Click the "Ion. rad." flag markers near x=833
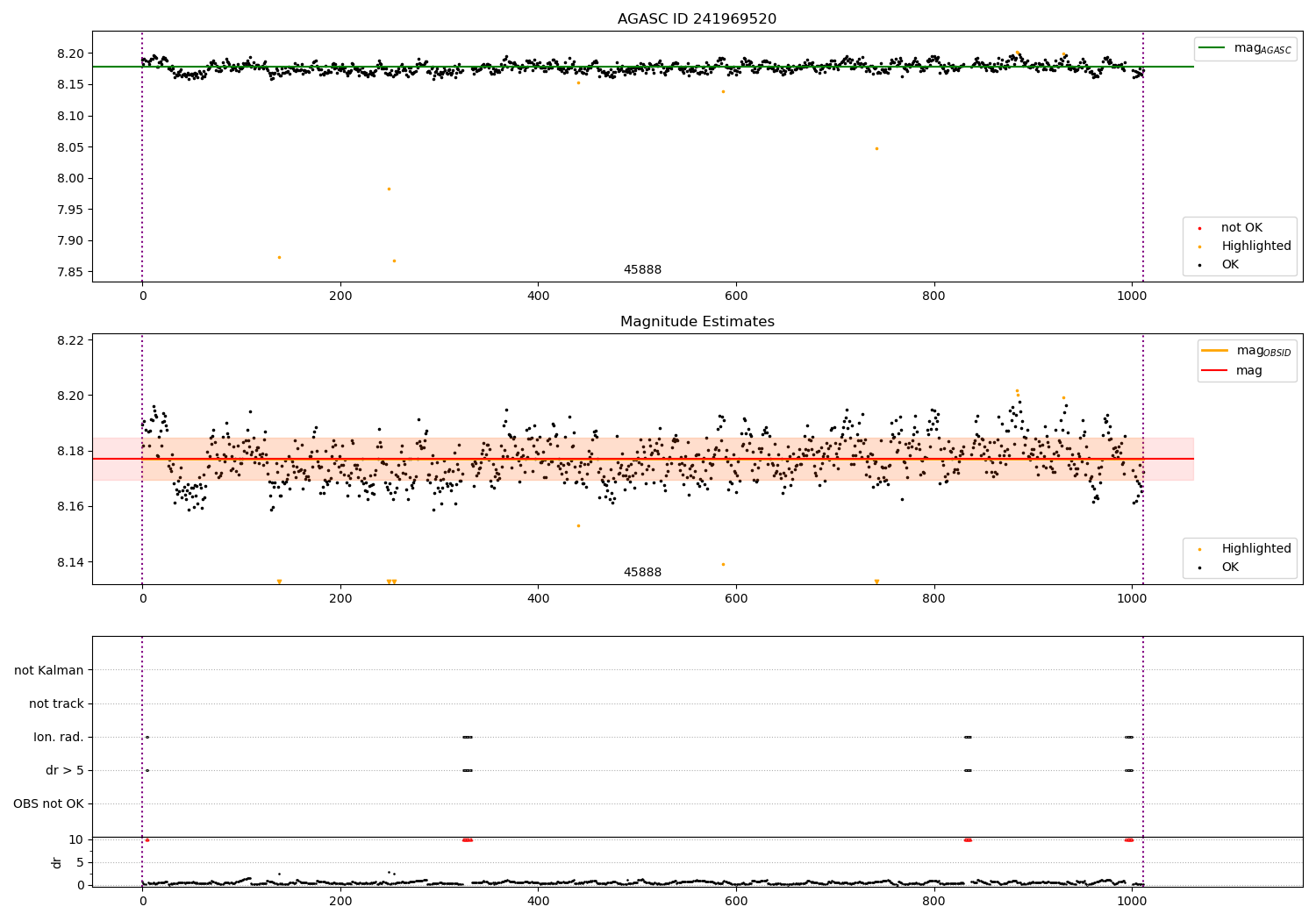 [968, 737]
